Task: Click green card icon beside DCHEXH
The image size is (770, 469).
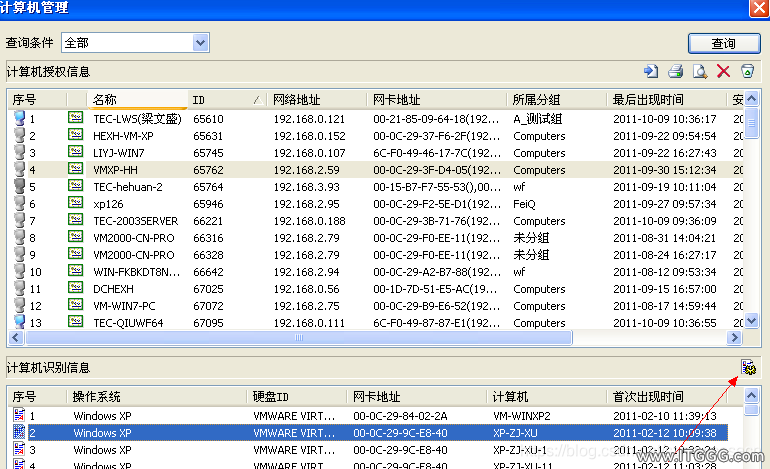Action: (x=75, y=288)
